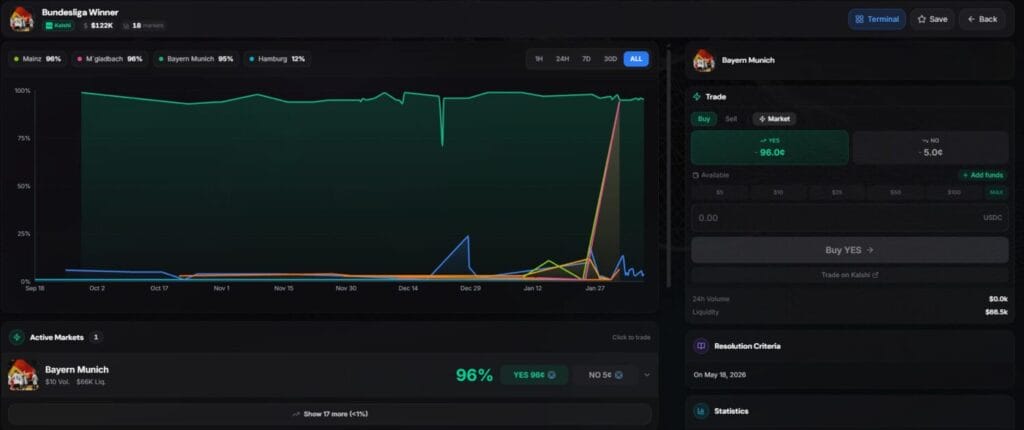Screen dimensions: 1024x430
Task: Choose the $50 quick amount
Action: (896, 192)
